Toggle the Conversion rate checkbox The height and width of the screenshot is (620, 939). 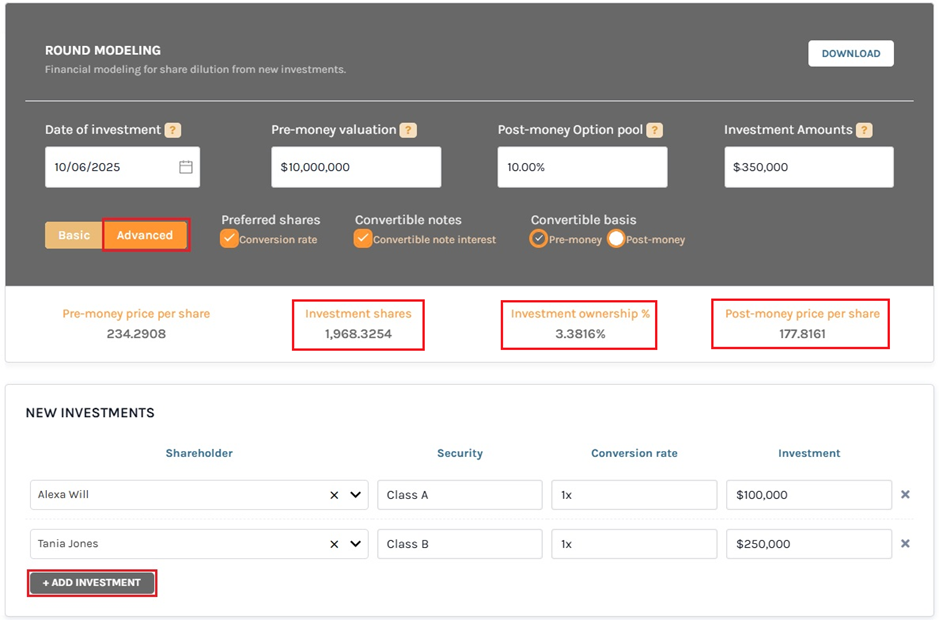pyautogui.click(x=229, y=239)
